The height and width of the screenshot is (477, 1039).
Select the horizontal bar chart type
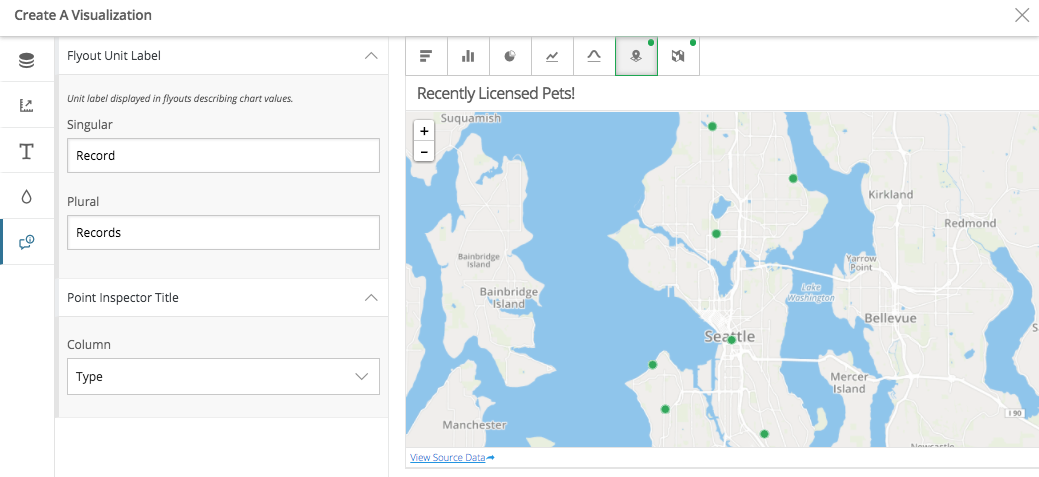tap(426, 56)
